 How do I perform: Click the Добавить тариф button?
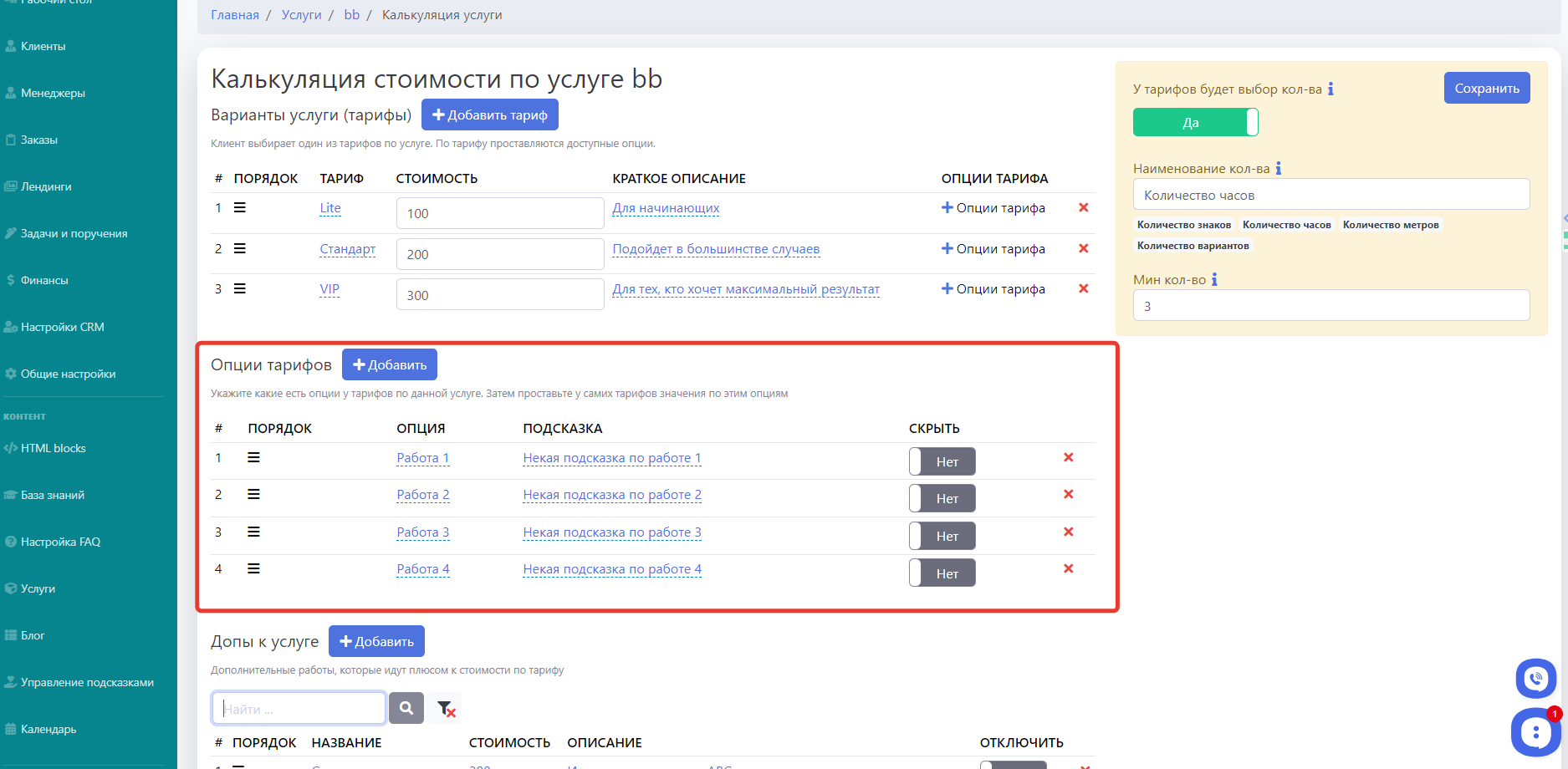pos(489,115)
